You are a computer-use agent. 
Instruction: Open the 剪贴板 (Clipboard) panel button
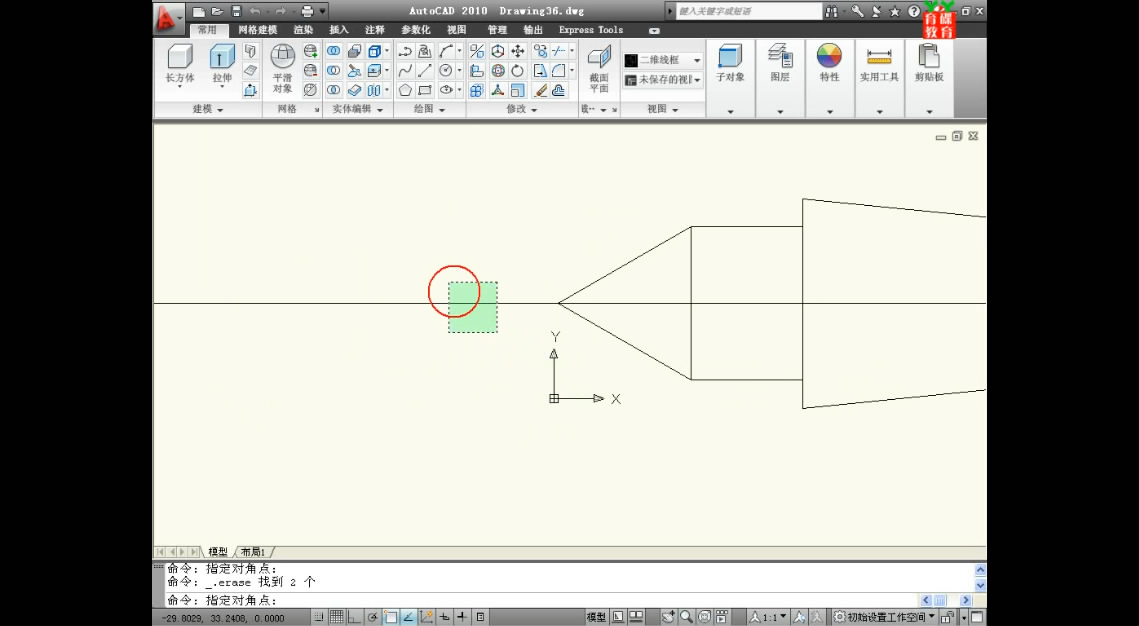coord(929,78)
